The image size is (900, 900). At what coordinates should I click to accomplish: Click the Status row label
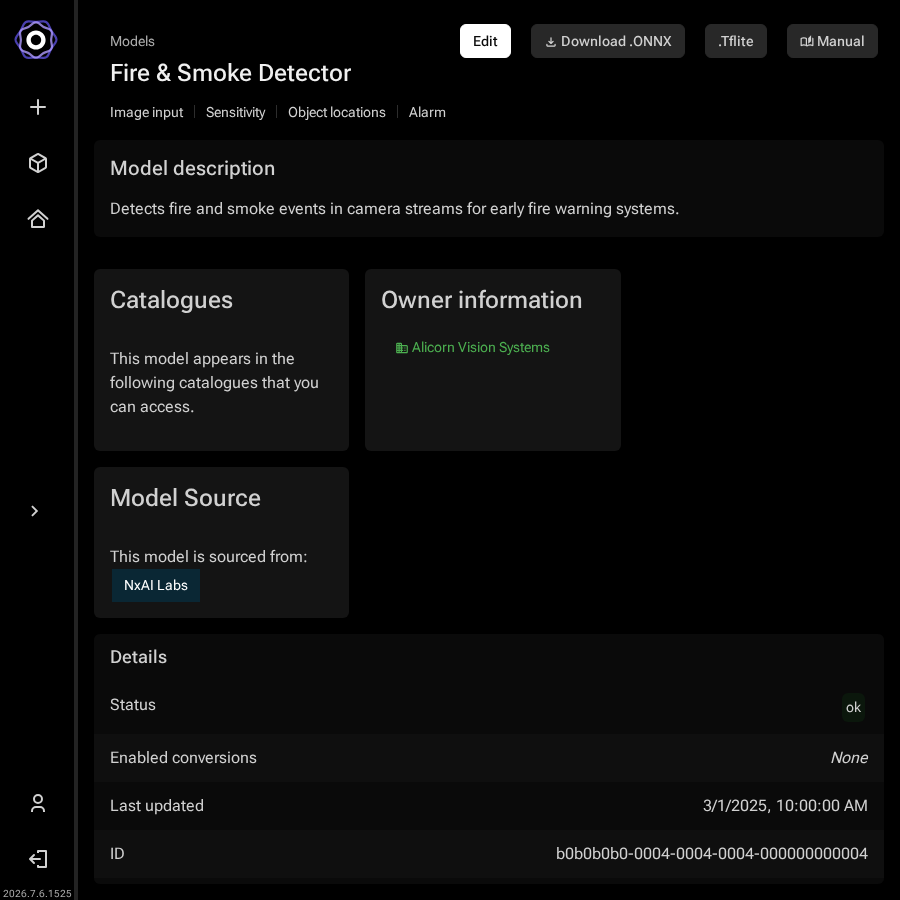click(133, 705)
